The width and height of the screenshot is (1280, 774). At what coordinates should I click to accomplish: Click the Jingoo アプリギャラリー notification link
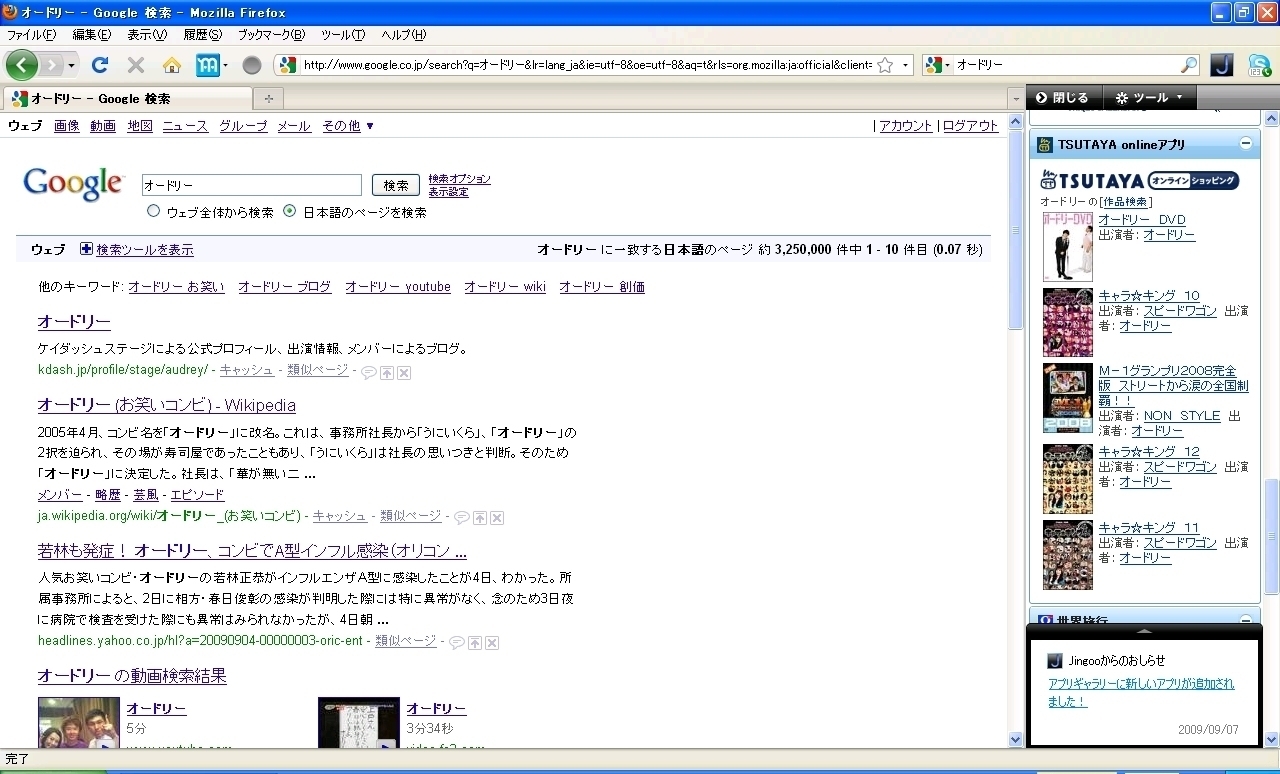[x=1141, y=692]
